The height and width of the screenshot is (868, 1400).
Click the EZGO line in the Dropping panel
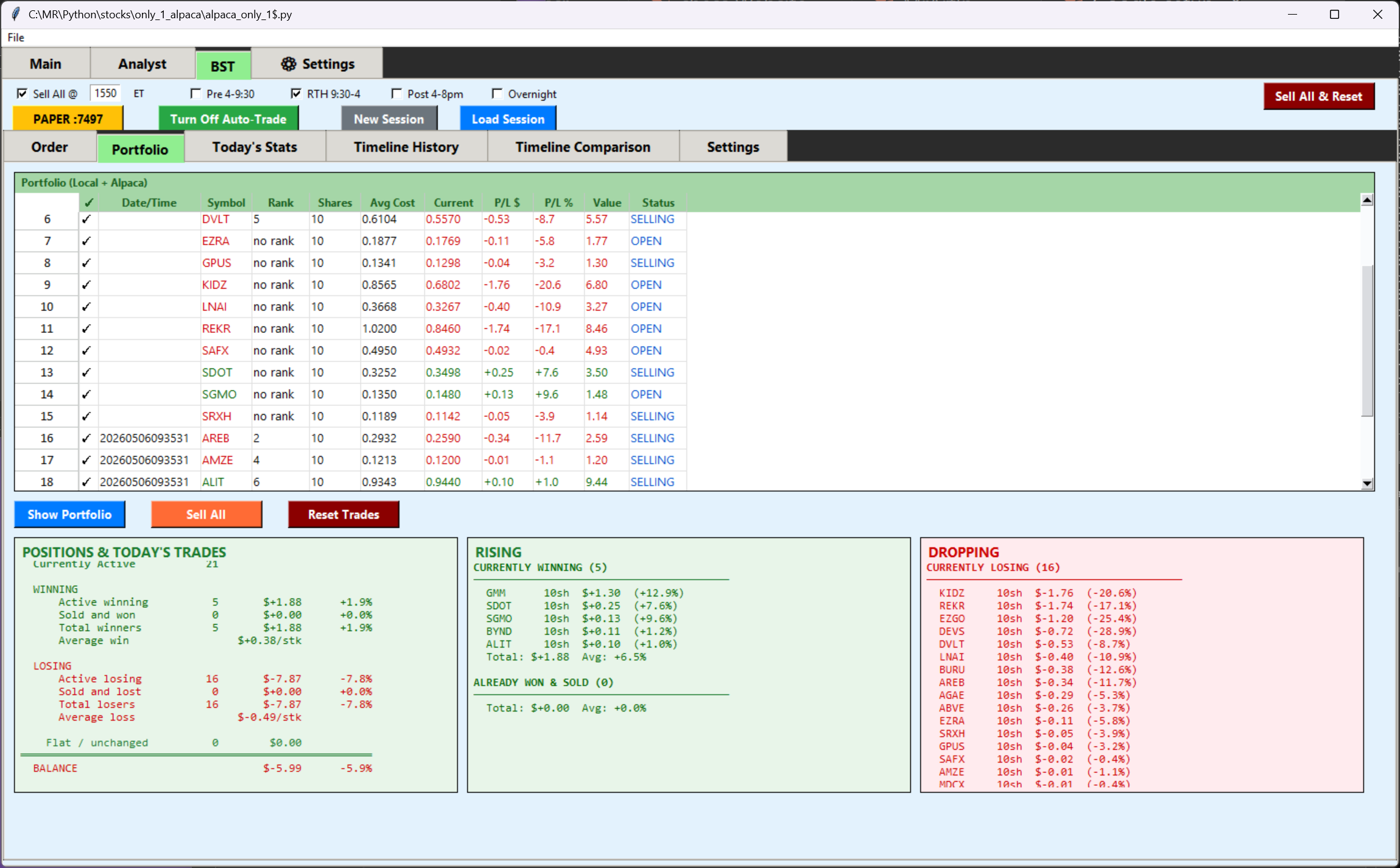1038,618
